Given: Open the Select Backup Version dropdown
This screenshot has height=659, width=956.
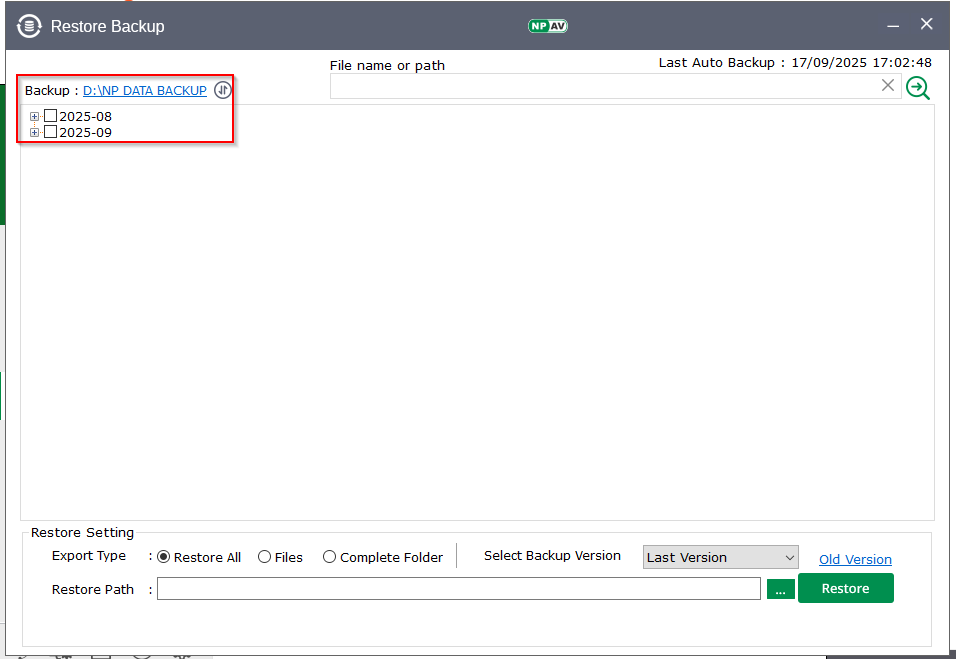Looking at the screenshot, I should click(720, 557).
